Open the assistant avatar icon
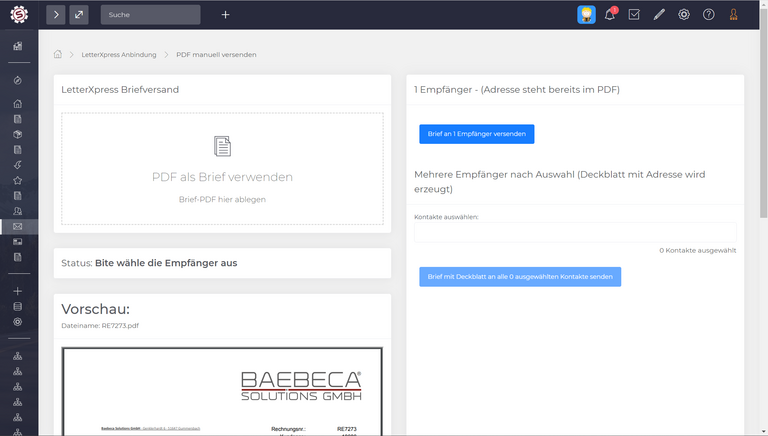 pyautogui.click(x=586, y=15)
